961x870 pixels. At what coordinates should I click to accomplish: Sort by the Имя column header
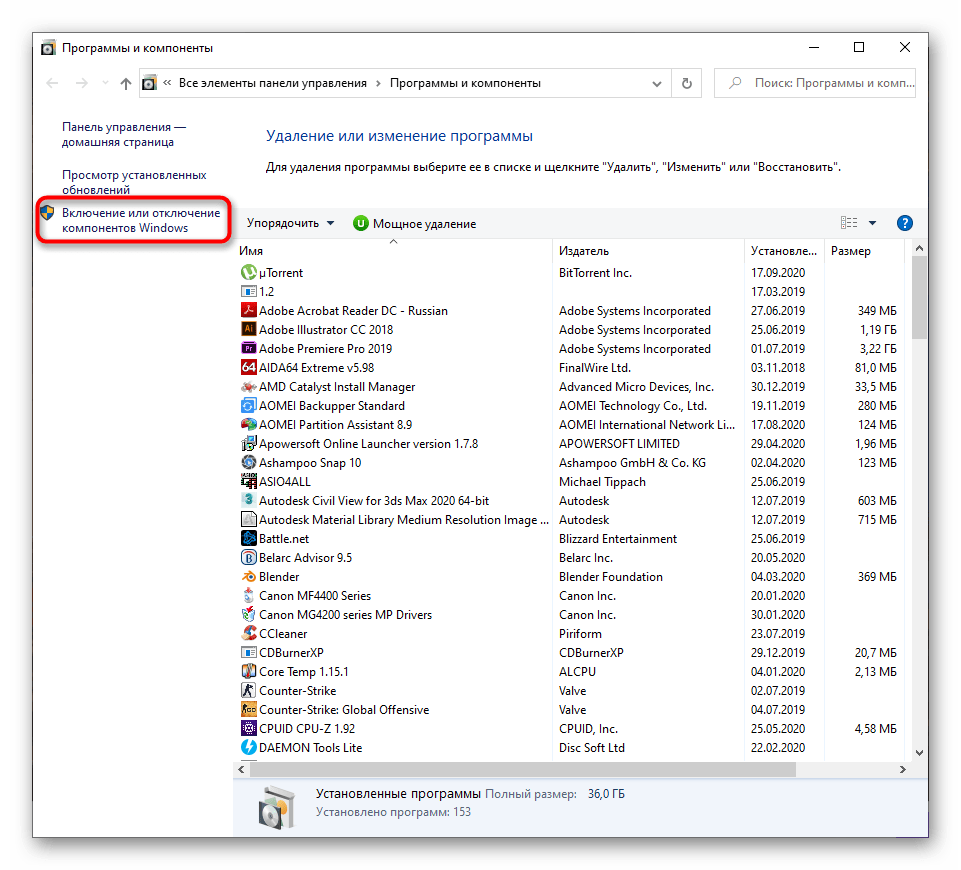point(393,251)
